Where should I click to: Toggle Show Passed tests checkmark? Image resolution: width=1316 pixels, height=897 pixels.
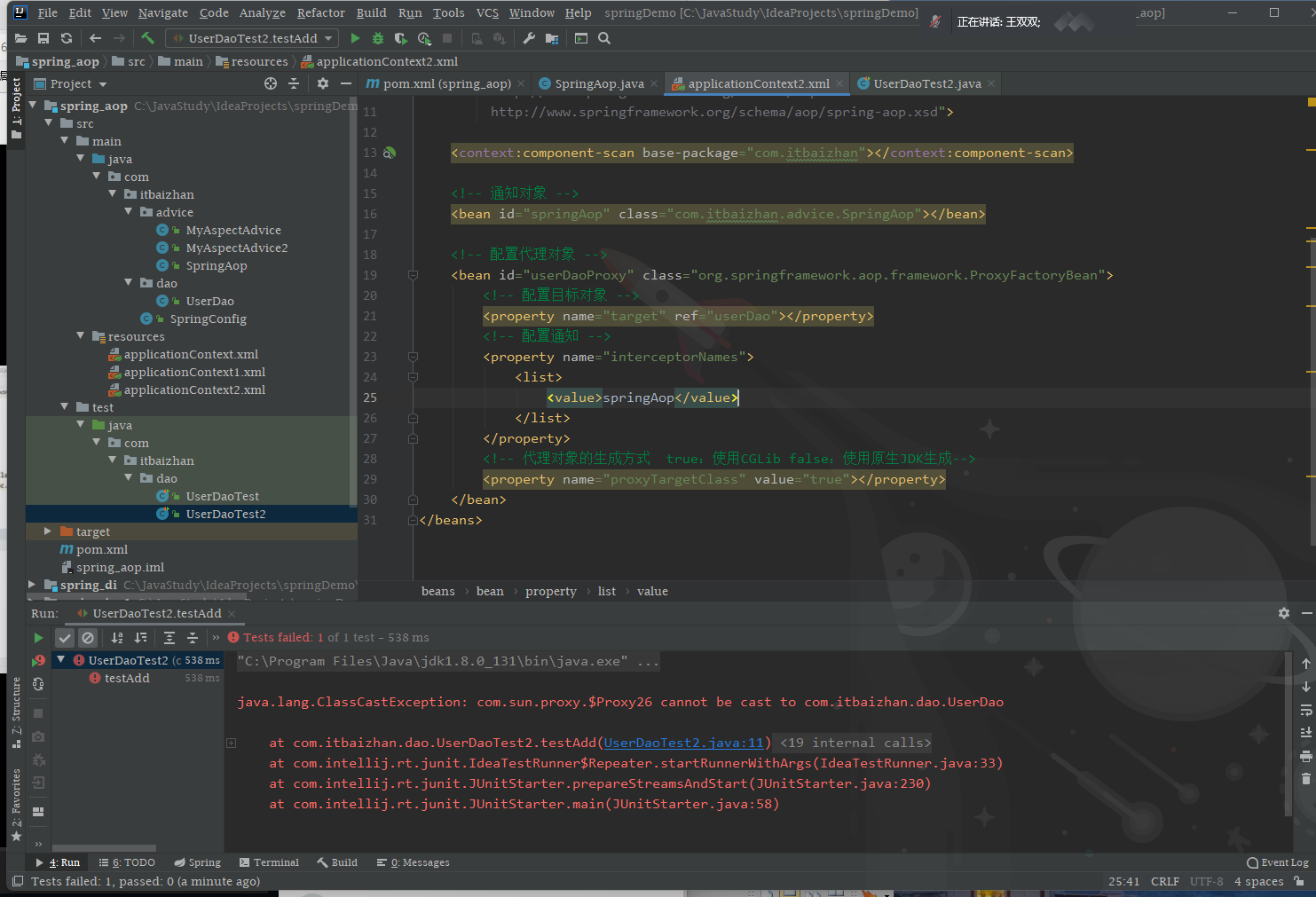click(65, 638)
